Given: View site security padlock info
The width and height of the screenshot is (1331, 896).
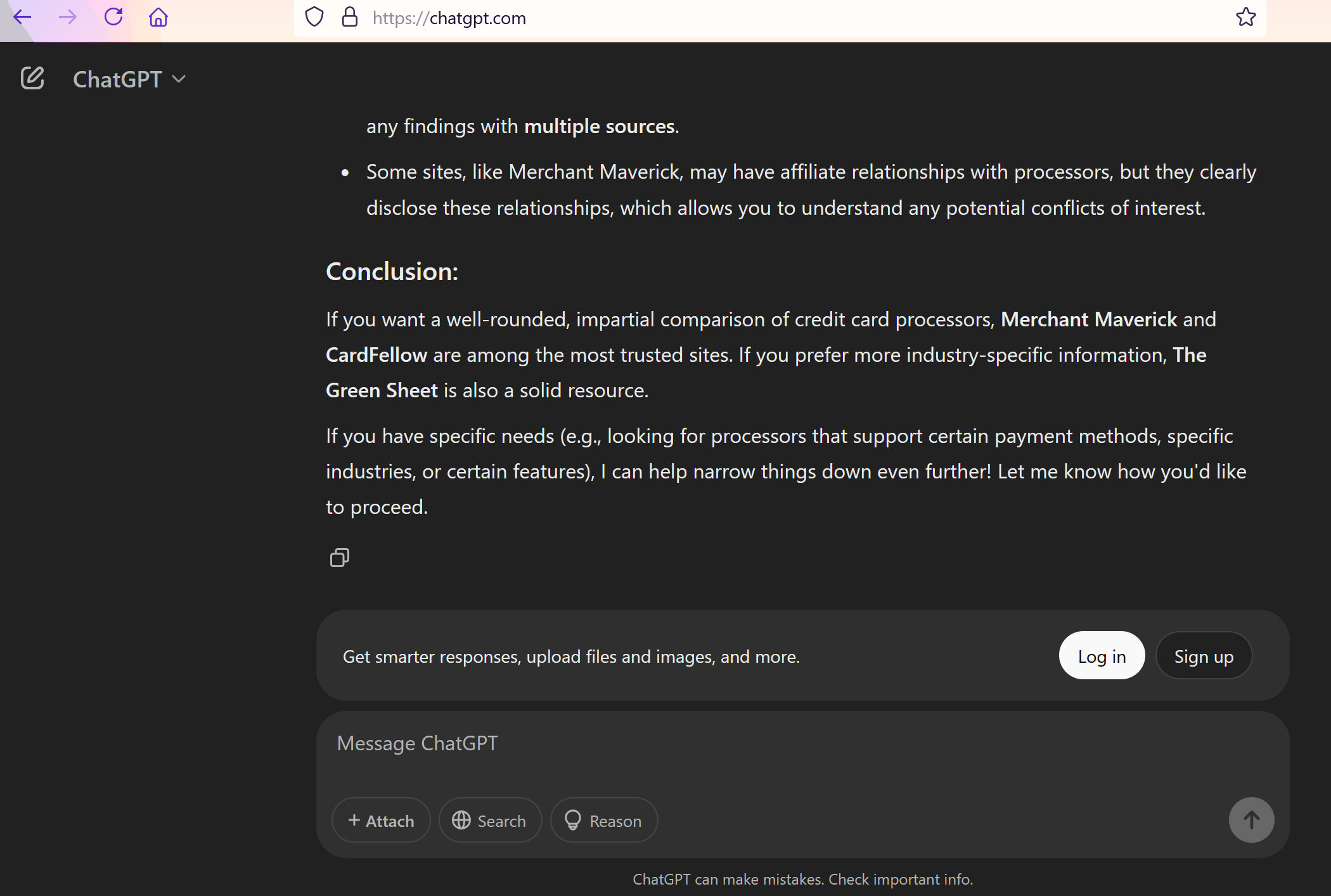Looking at the screenshot, I should (350, 17).
